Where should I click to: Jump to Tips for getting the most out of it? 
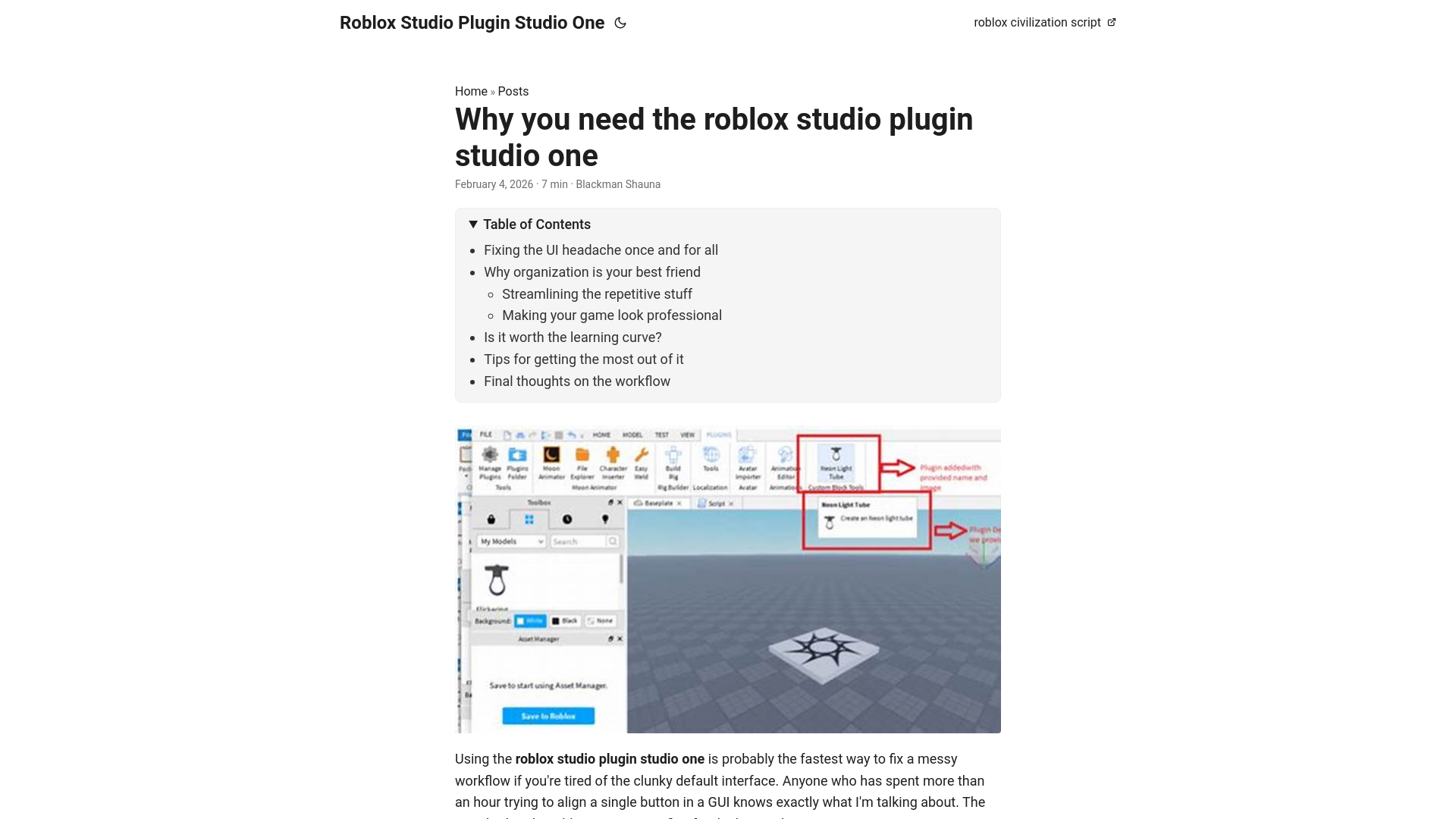pyautogui.click(x=584, y=359)
